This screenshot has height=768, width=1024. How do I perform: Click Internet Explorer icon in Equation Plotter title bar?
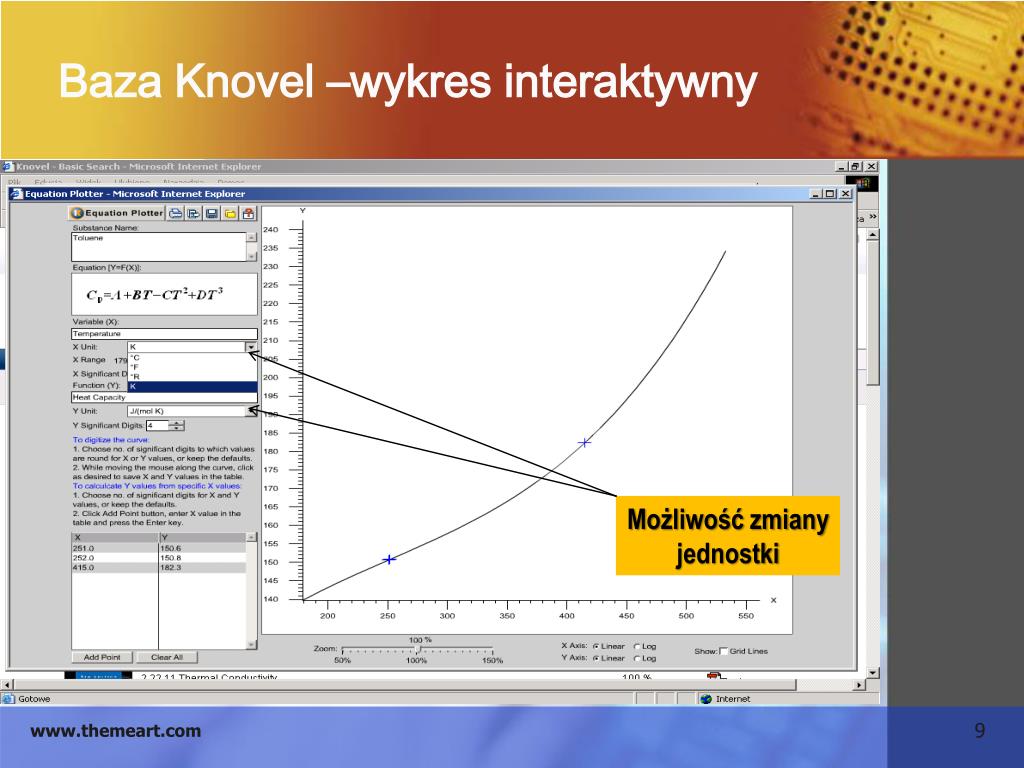[16, 194]
